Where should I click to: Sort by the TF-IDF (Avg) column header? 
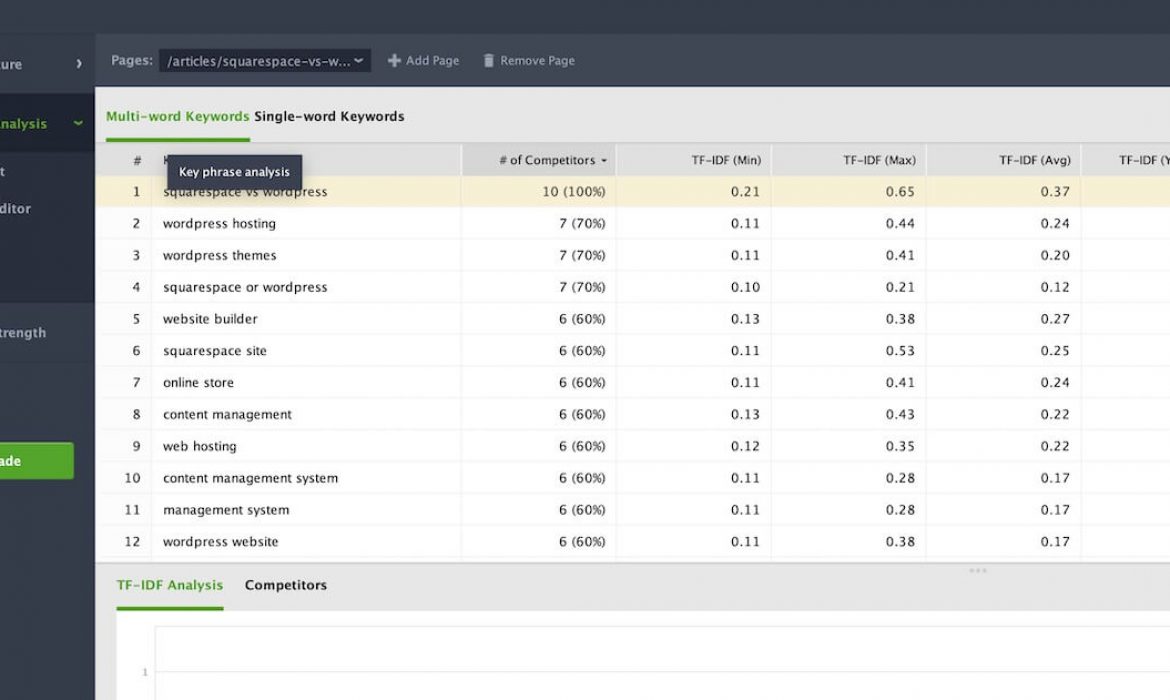click(1004, 160)
